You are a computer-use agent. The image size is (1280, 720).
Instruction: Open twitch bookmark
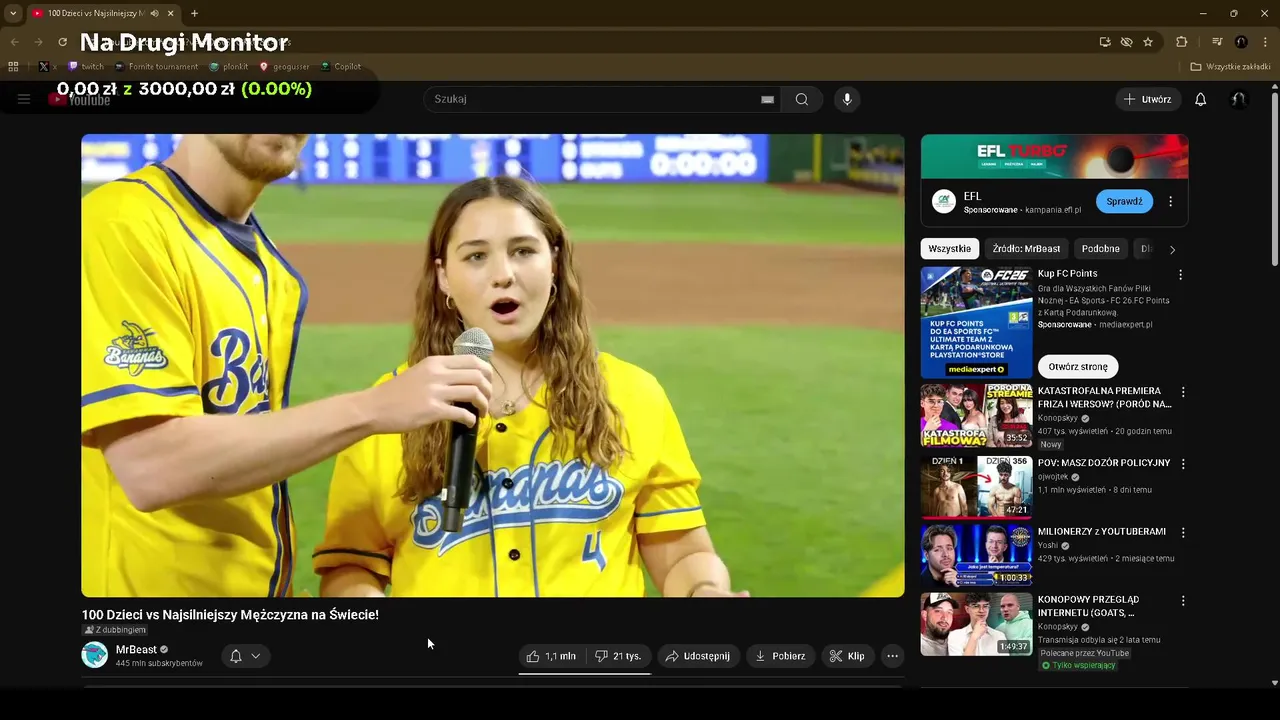click(85, 67)
